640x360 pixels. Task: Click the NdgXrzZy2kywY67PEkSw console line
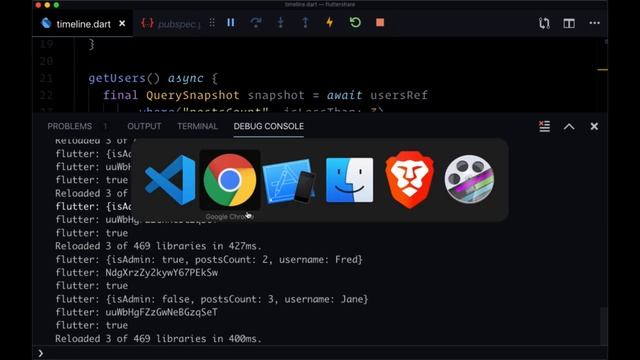click(x=137, y=273)
